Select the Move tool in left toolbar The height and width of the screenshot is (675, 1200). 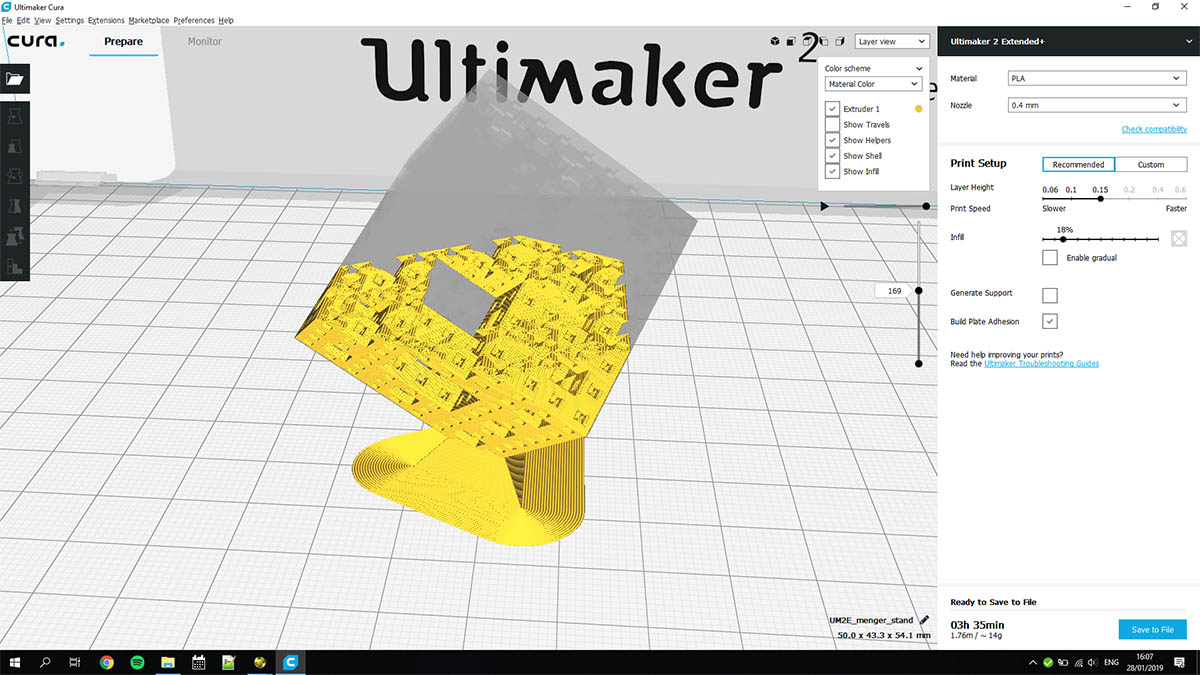click(x=14, y=116)
